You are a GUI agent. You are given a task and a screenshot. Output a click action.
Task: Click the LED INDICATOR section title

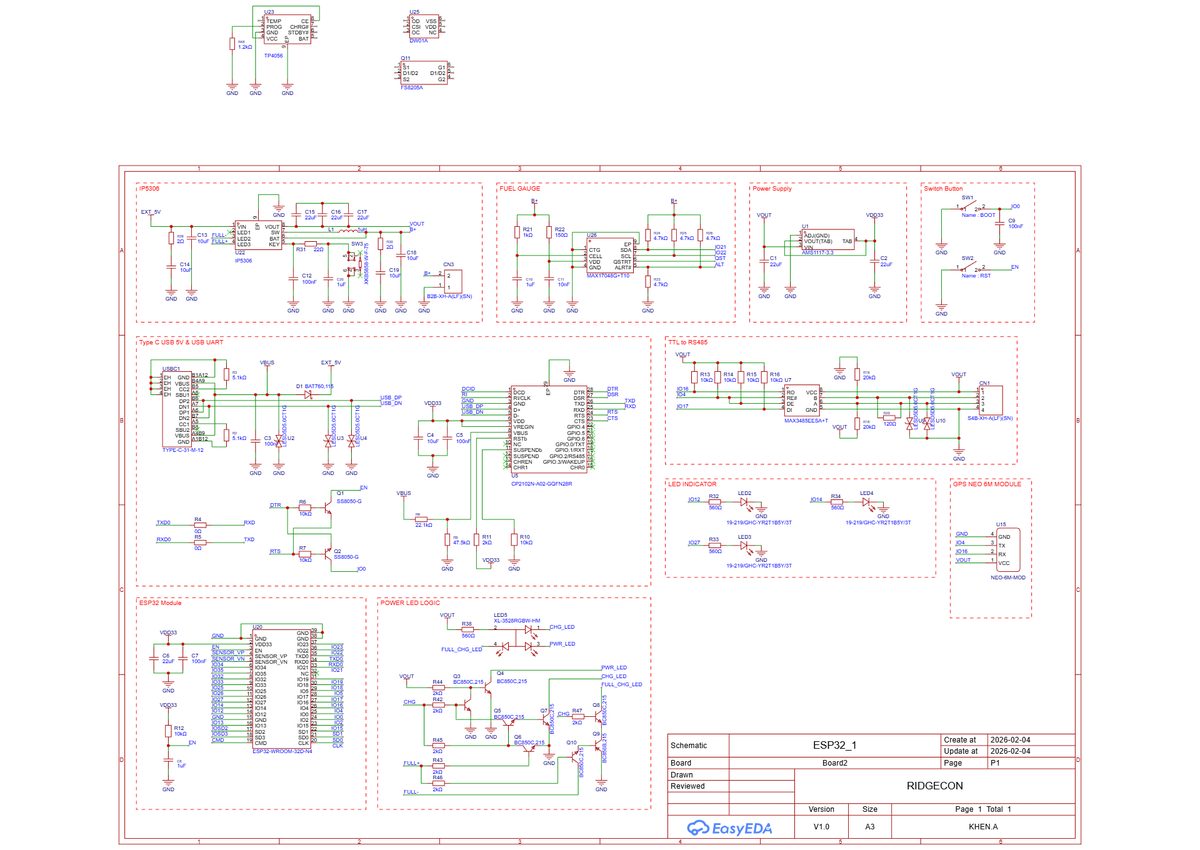(x=692, y=483)
